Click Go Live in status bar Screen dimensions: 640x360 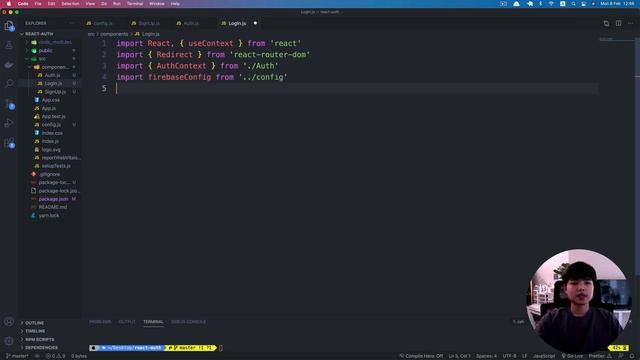point(572,356)
